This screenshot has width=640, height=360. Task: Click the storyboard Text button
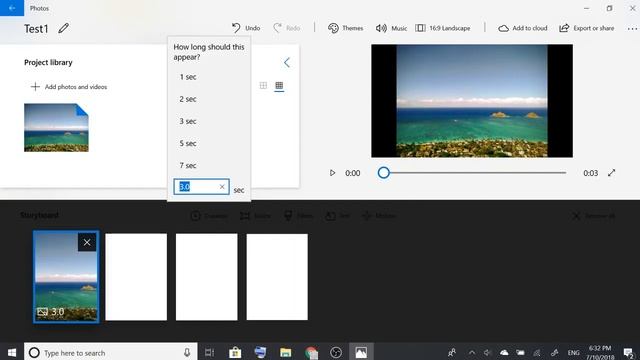click(x=338, y=216)
